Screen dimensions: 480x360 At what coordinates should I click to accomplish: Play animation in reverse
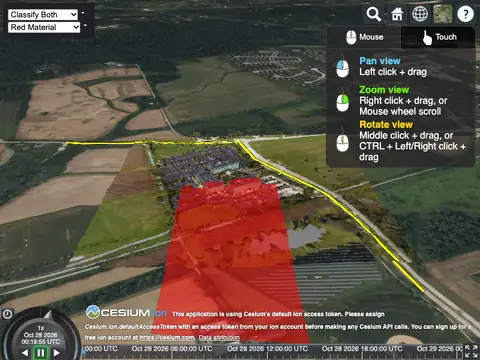[x=25, y=352]
